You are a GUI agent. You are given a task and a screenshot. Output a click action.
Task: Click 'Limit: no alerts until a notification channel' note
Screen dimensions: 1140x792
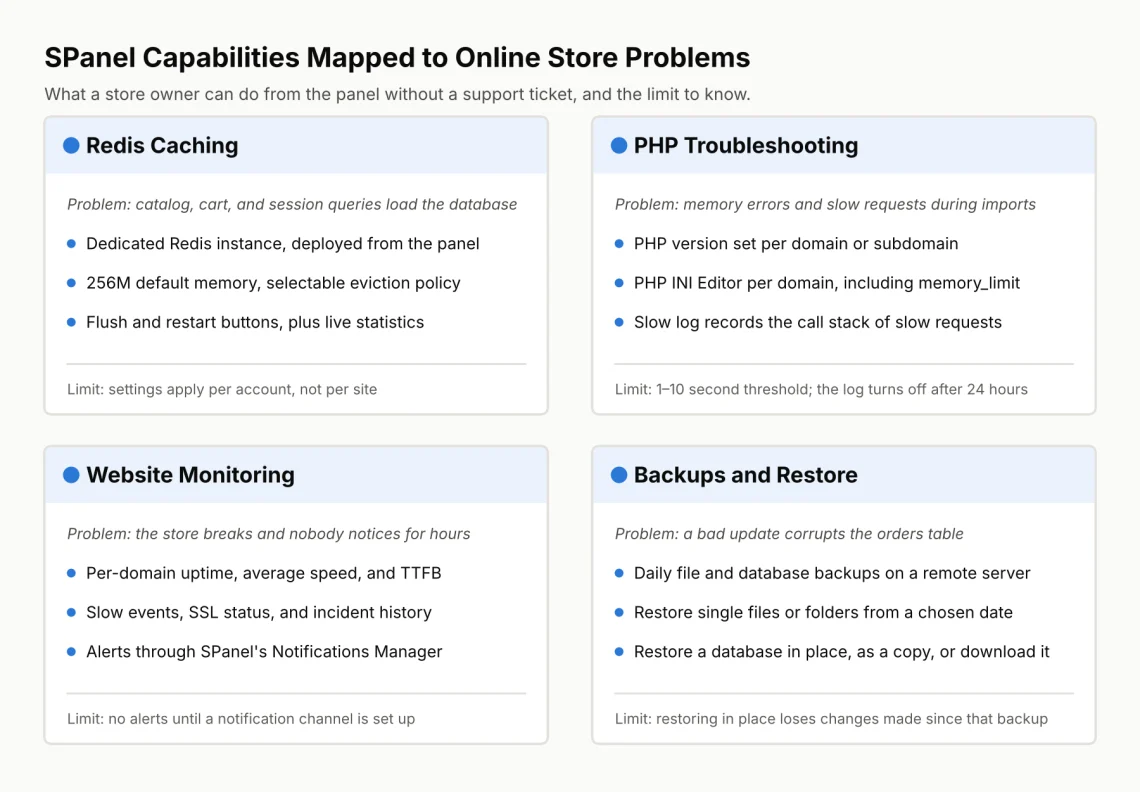click(241, 719)
